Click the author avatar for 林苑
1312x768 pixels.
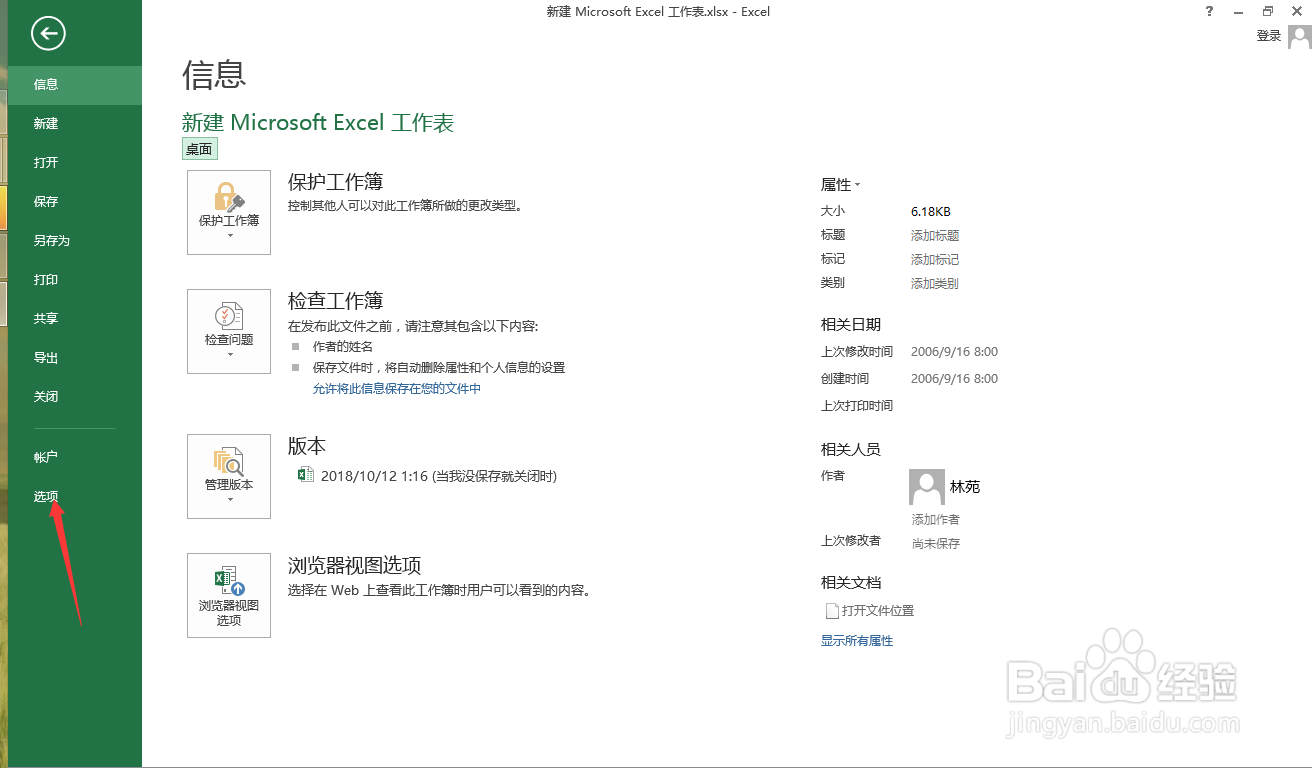(927, 487)
